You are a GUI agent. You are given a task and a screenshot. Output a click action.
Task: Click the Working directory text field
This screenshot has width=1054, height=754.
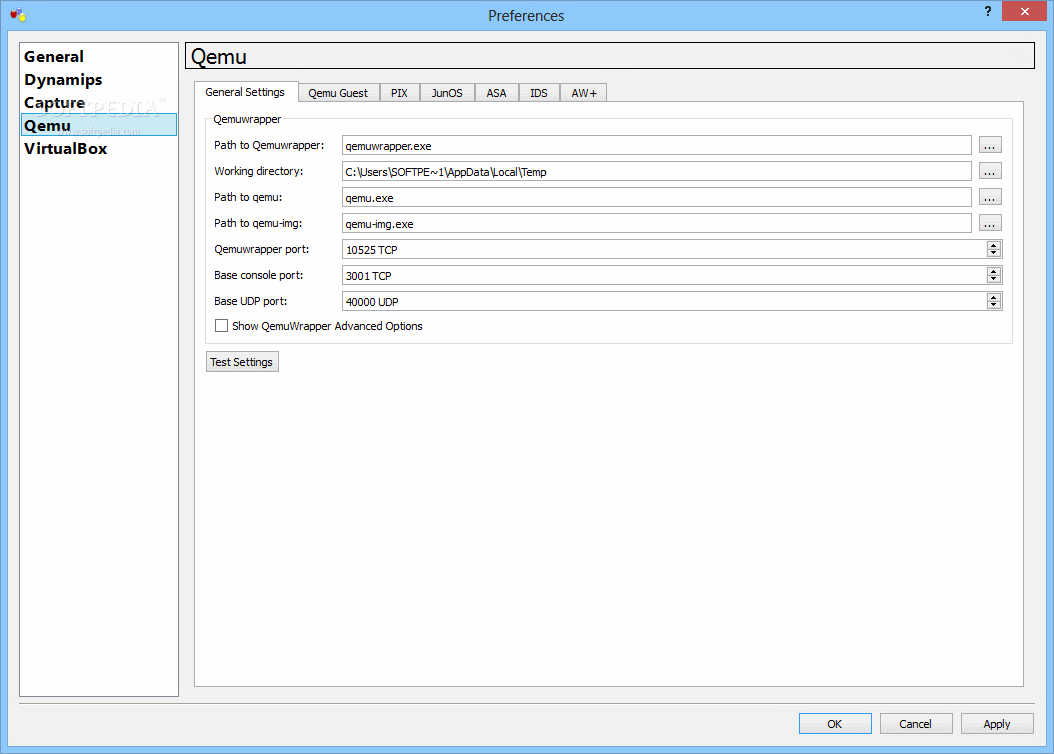657,171
